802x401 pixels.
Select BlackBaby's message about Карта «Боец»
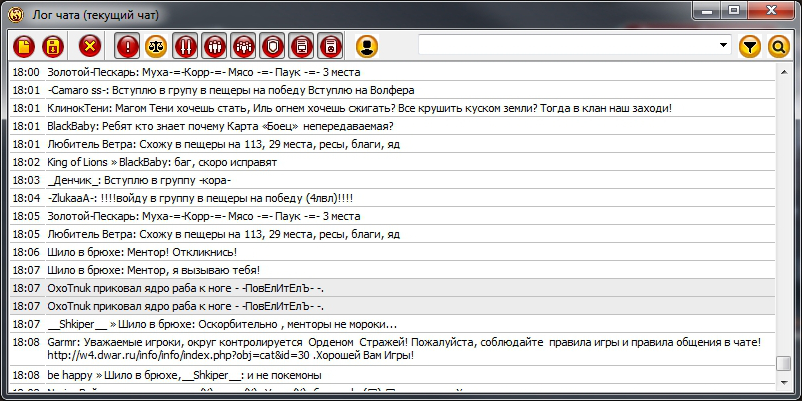click(x=220, y=126)
